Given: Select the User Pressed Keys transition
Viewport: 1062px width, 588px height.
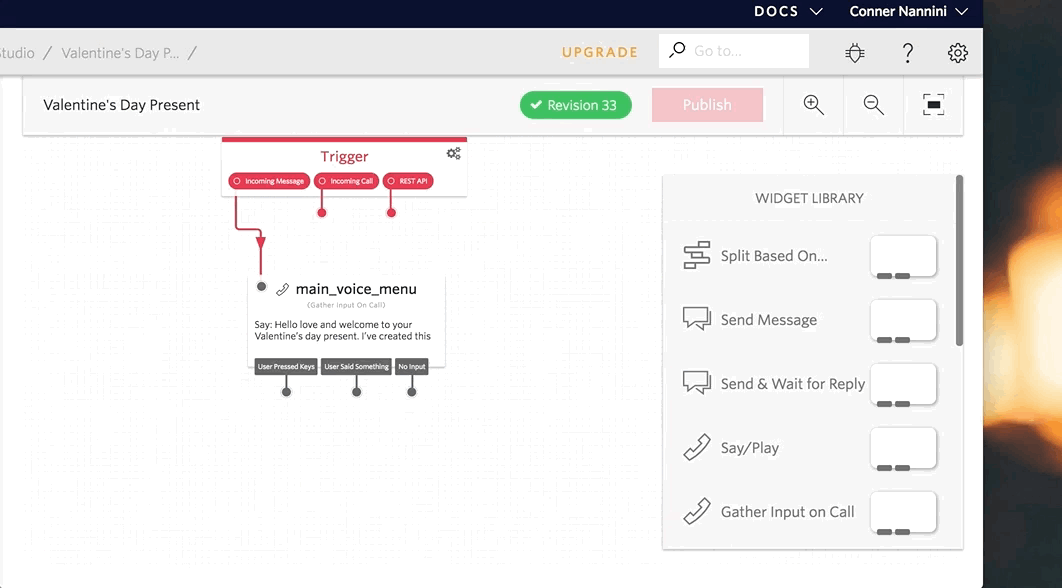Looking at the screenshot, I should click(286, 366).
